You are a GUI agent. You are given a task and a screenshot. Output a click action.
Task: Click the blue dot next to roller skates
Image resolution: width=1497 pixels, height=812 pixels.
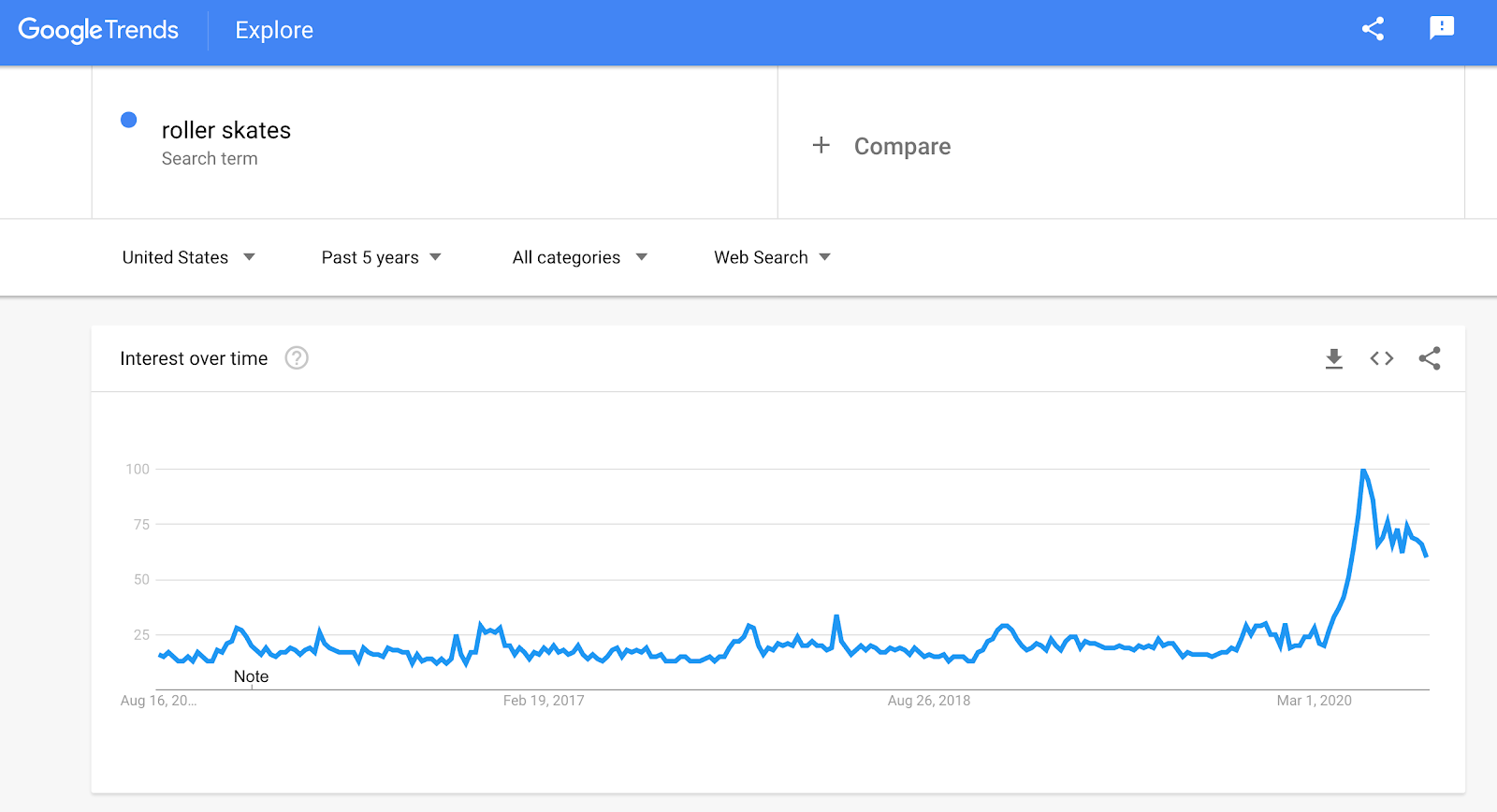point(129,120)
